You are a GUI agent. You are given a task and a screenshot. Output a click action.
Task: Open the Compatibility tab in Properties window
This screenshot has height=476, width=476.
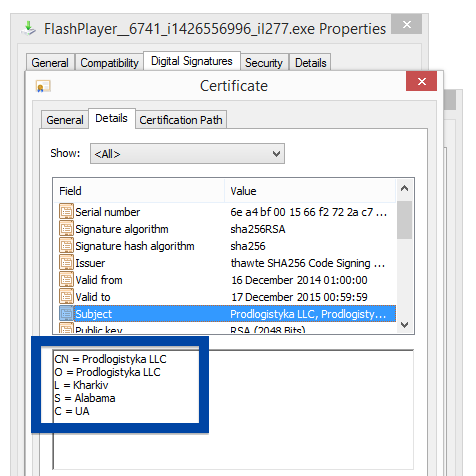pos(109,62)
